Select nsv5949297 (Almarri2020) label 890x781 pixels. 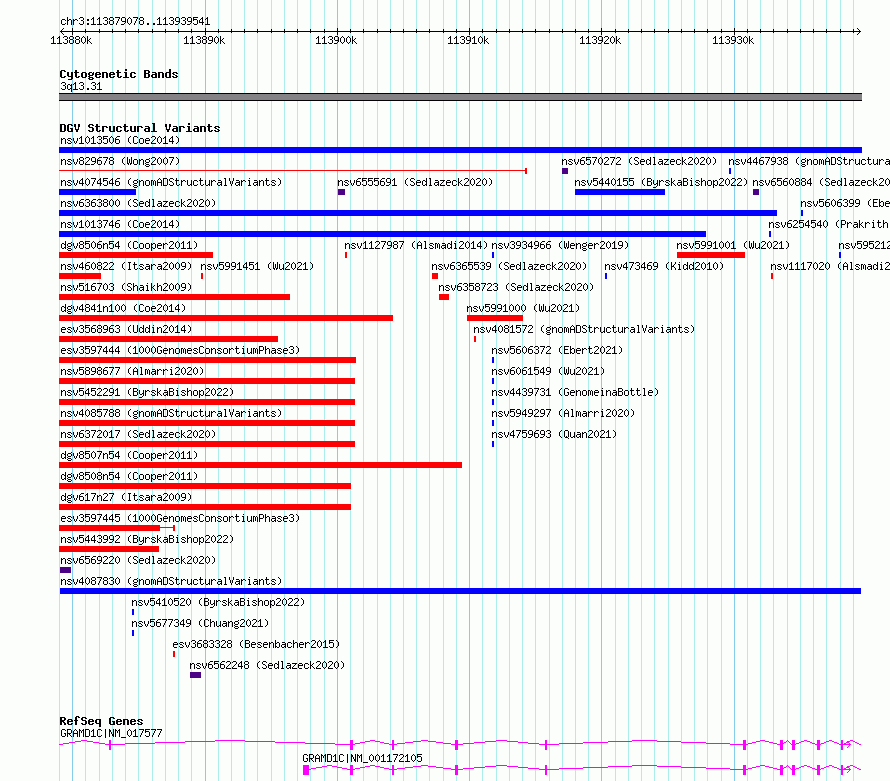563,413
